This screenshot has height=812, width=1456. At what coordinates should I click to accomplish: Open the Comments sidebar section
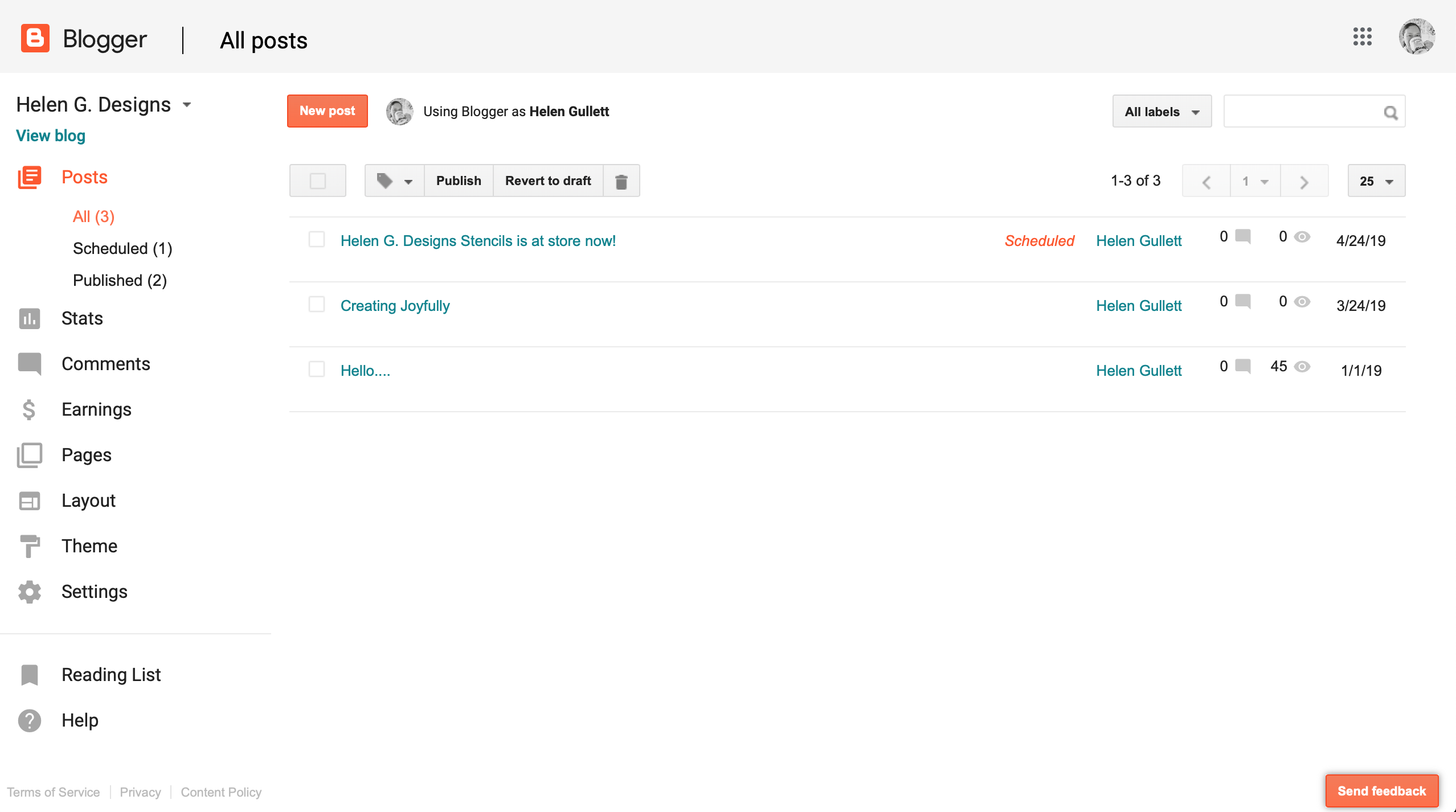(x=105, y=364)
